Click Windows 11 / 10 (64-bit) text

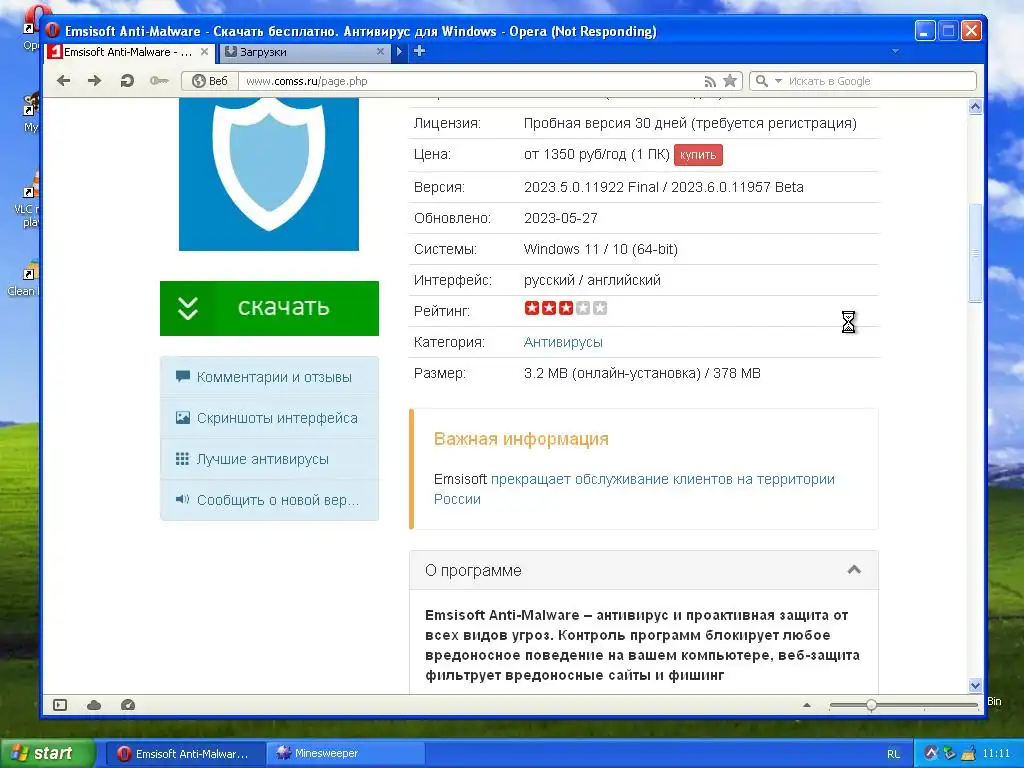tap(601, 249)
